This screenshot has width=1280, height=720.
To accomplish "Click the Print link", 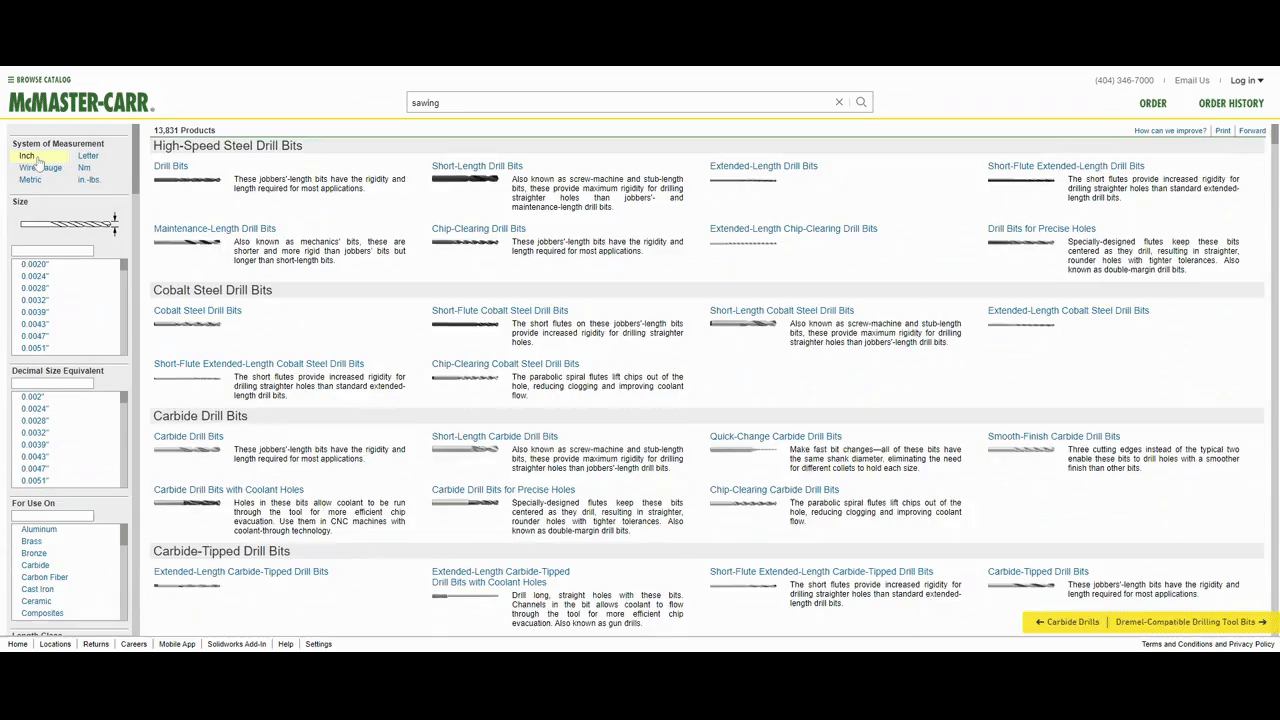I will 1223,131.
